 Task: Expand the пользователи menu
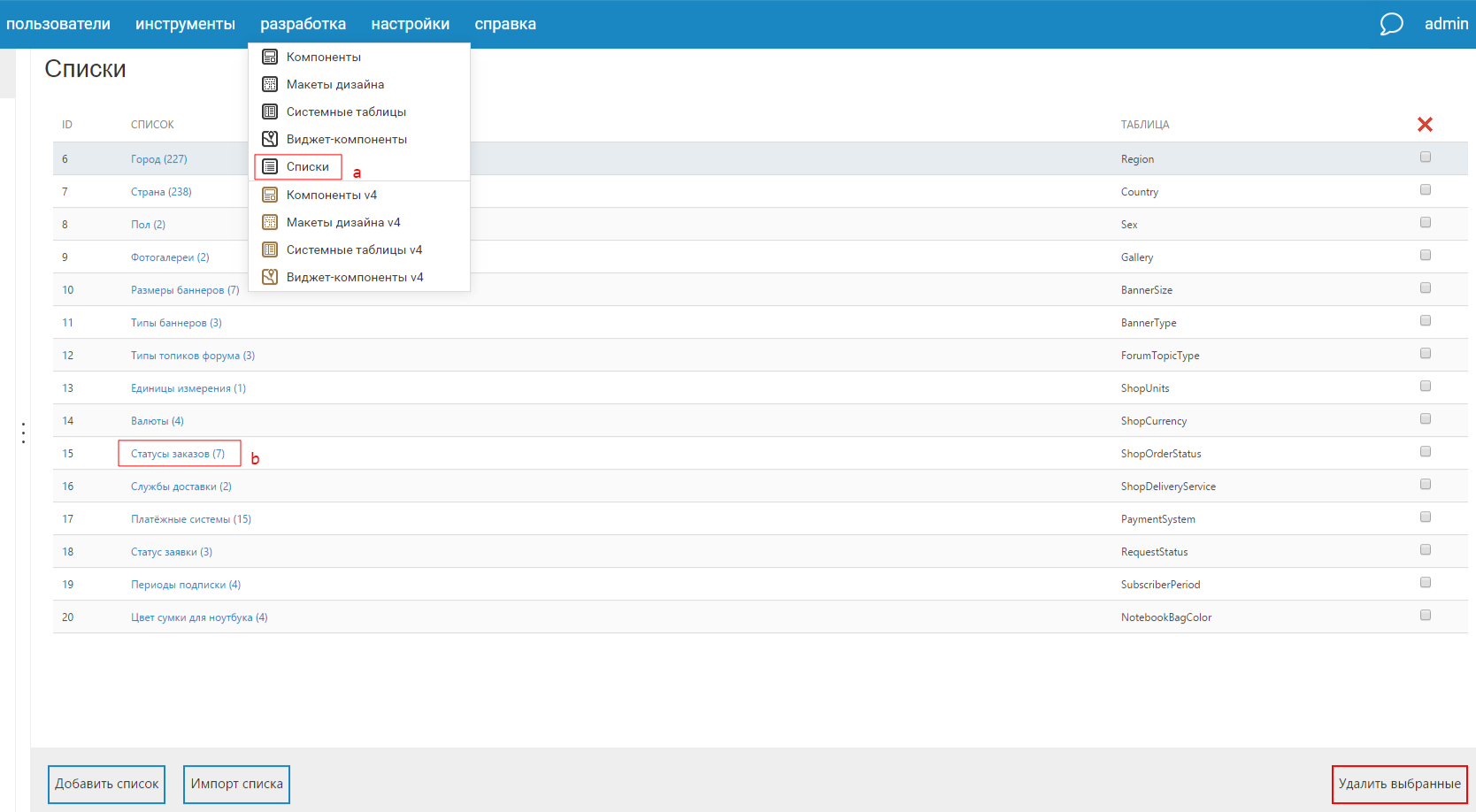point(58,24)
